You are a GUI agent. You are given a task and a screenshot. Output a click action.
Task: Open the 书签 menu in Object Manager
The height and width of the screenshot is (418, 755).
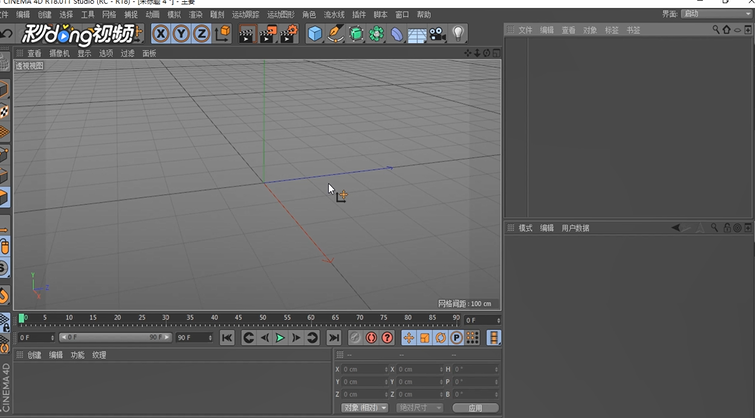(x=633, y=30)
